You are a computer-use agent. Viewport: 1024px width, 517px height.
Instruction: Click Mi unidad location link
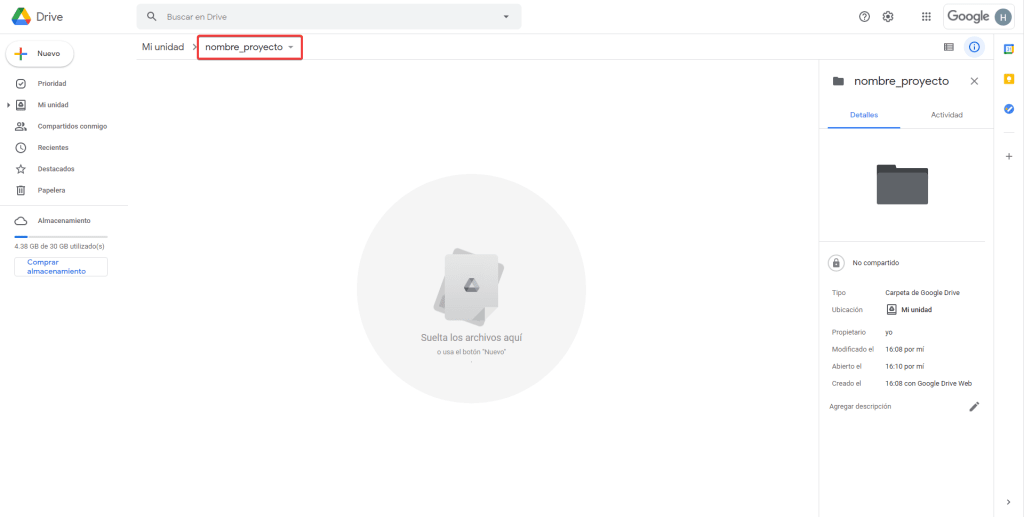[x=909, y=309]
